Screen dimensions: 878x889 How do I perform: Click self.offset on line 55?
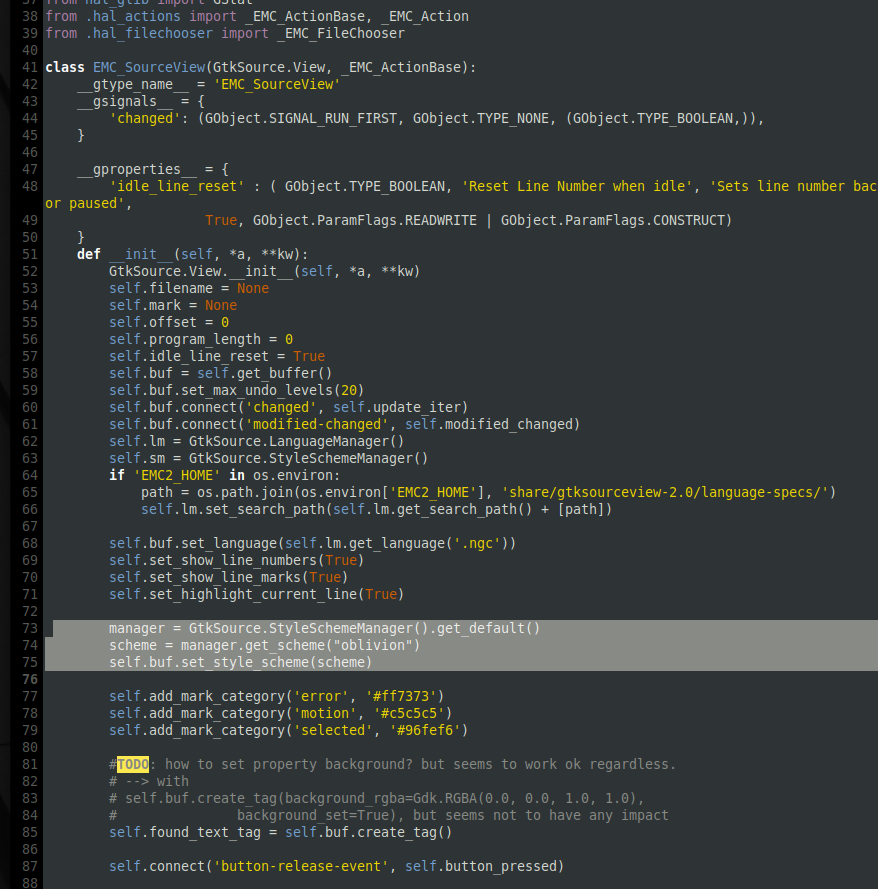pyautogui.click(x=153, y=323)
